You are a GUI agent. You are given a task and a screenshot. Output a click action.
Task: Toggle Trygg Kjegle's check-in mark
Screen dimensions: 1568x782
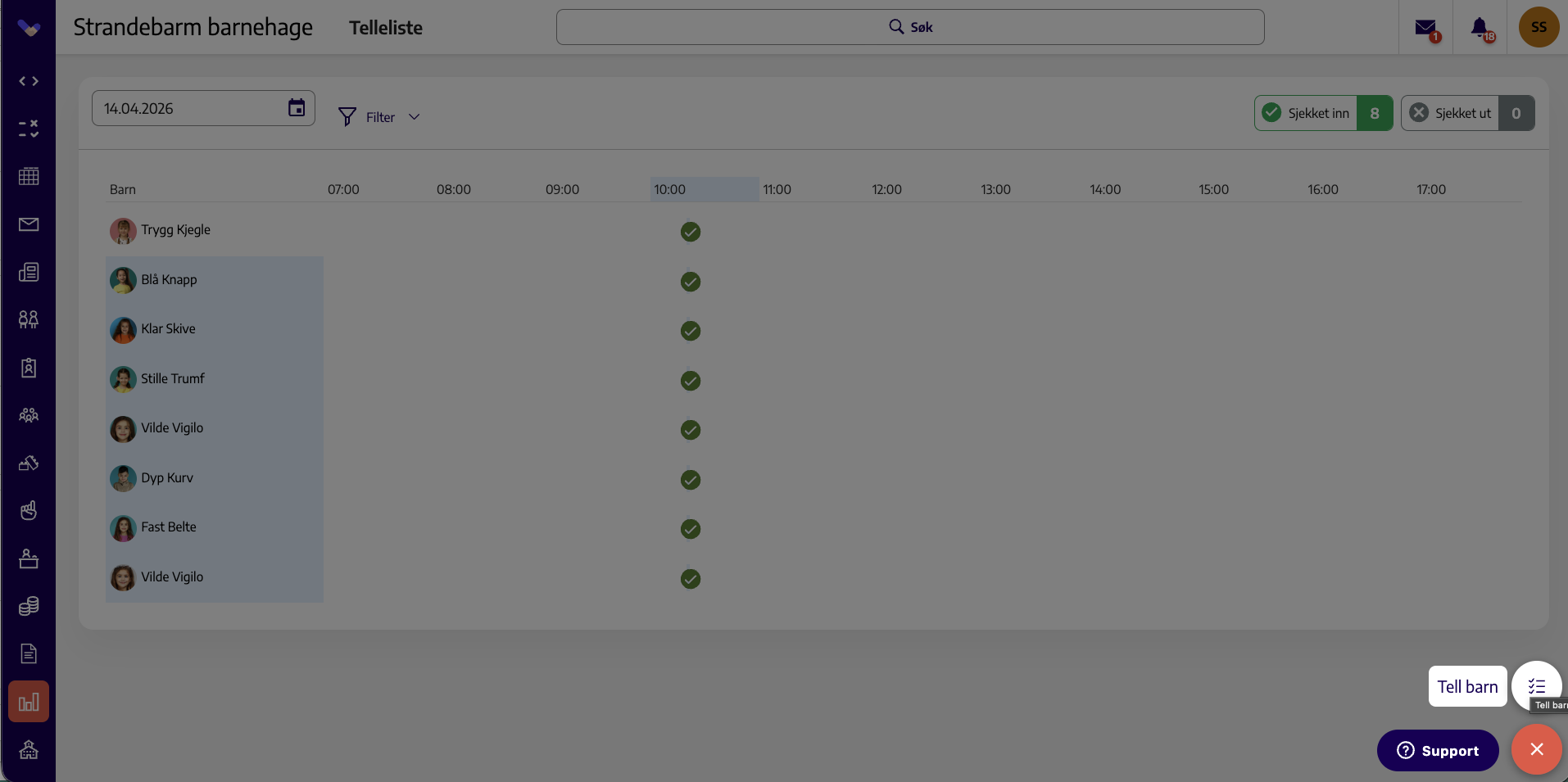pos(691,232)
